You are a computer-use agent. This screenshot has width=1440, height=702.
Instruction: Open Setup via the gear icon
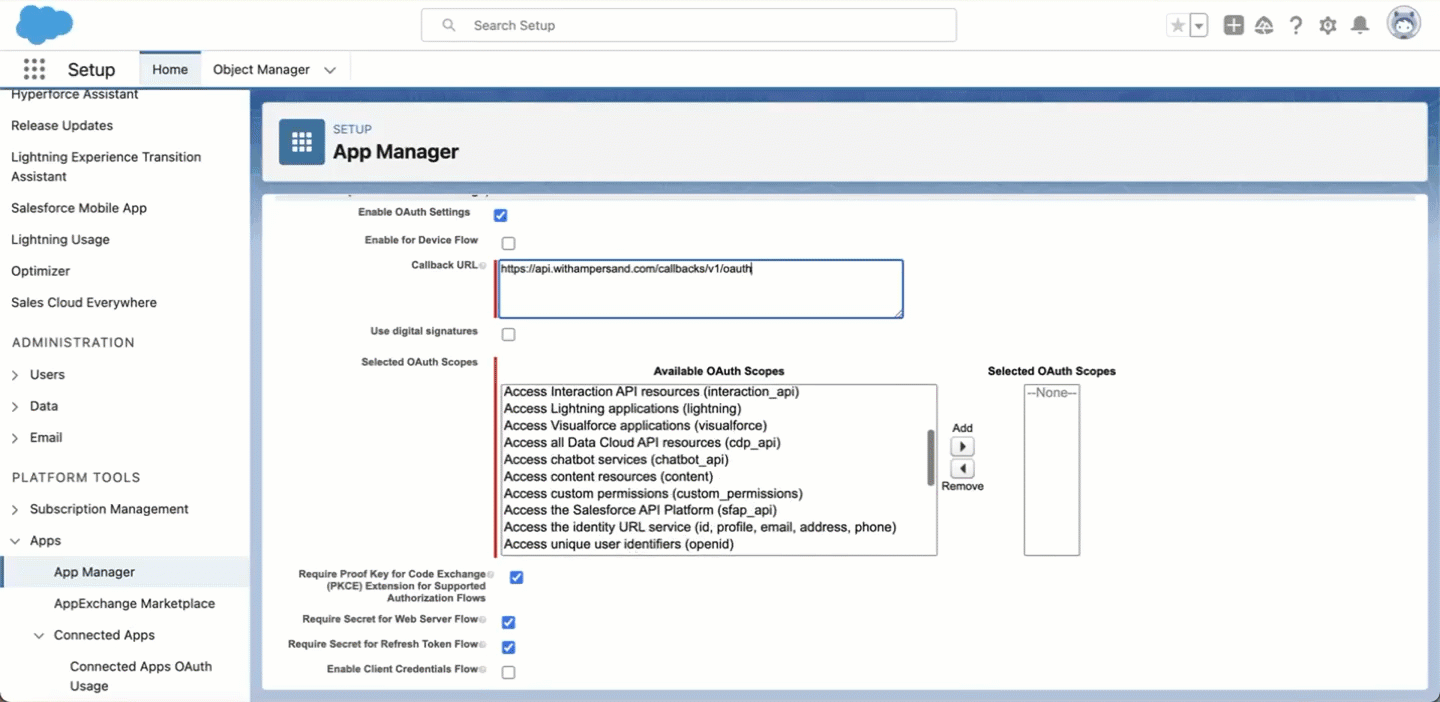pyautogui.click(x=1328, y=24)
